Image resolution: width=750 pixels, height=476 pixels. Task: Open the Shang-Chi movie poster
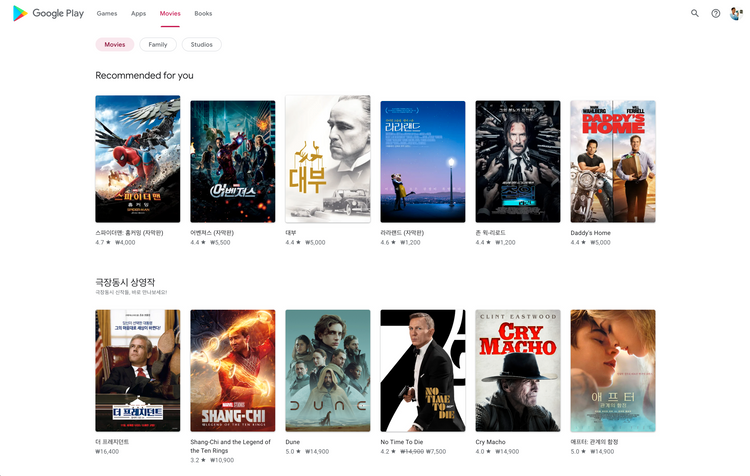233,370
